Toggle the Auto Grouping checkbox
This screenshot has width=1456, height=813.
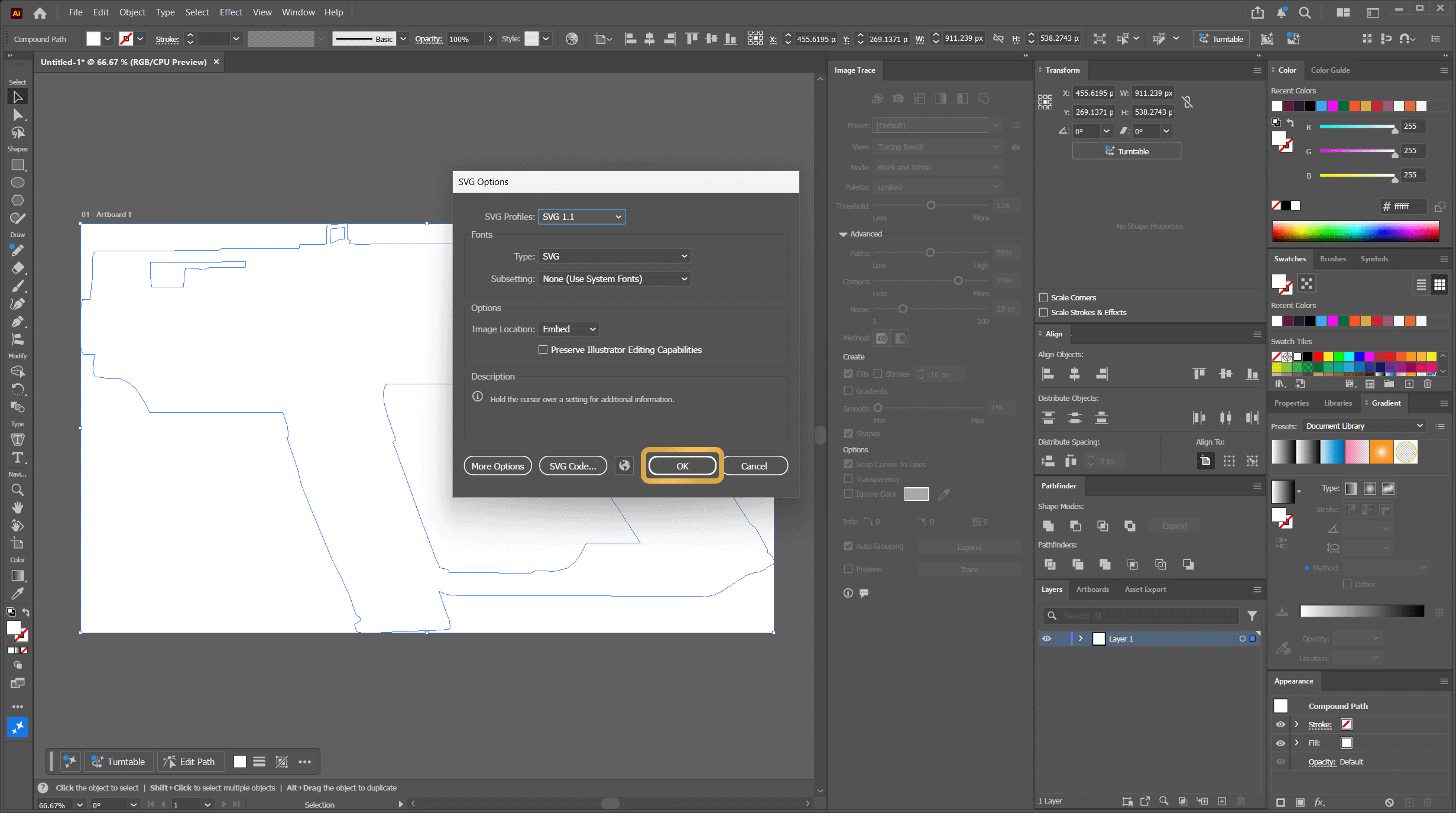coord(848,546)
